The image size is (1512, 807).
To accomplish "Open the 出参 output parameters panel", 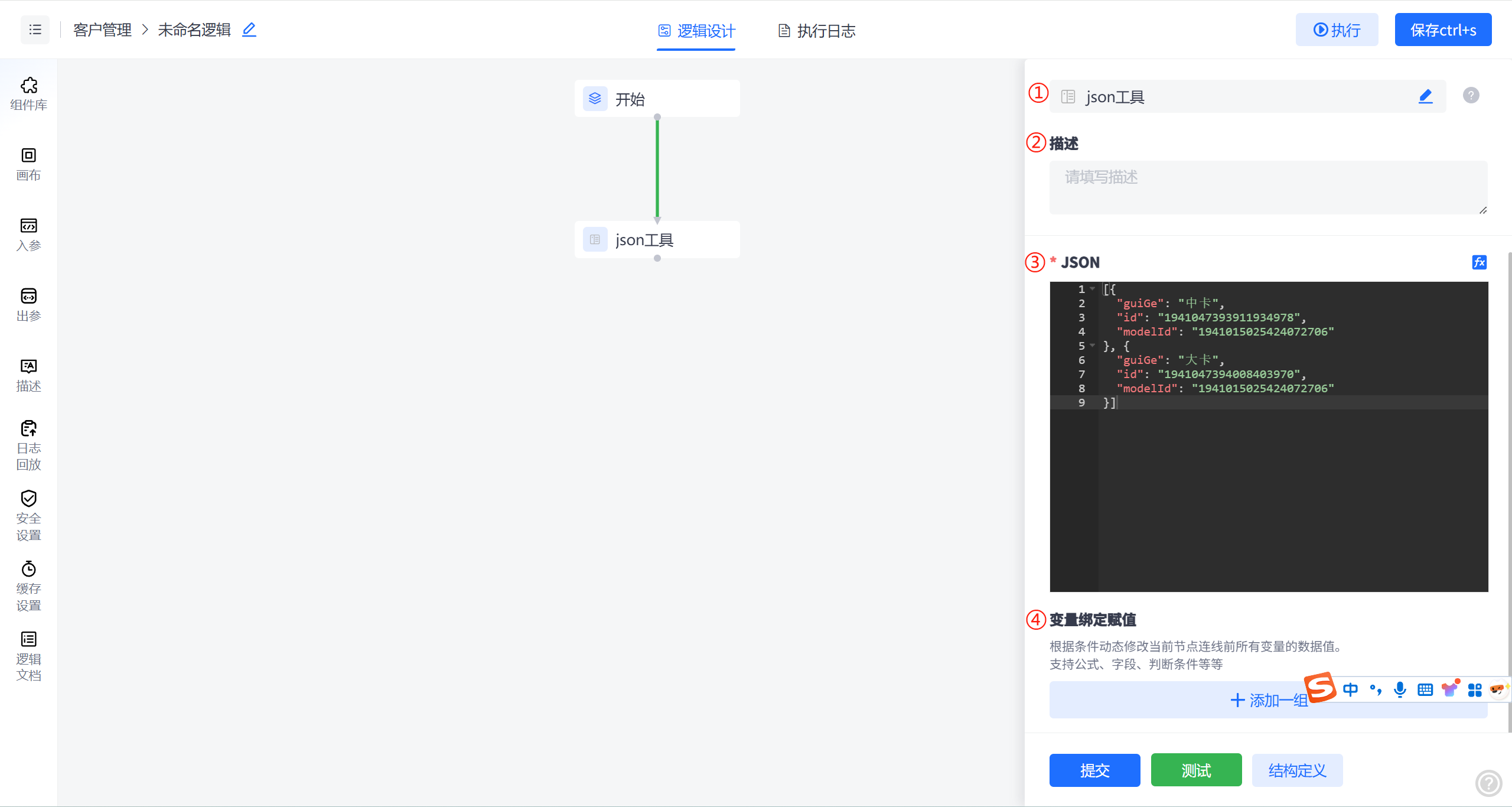I will [28, 304].
